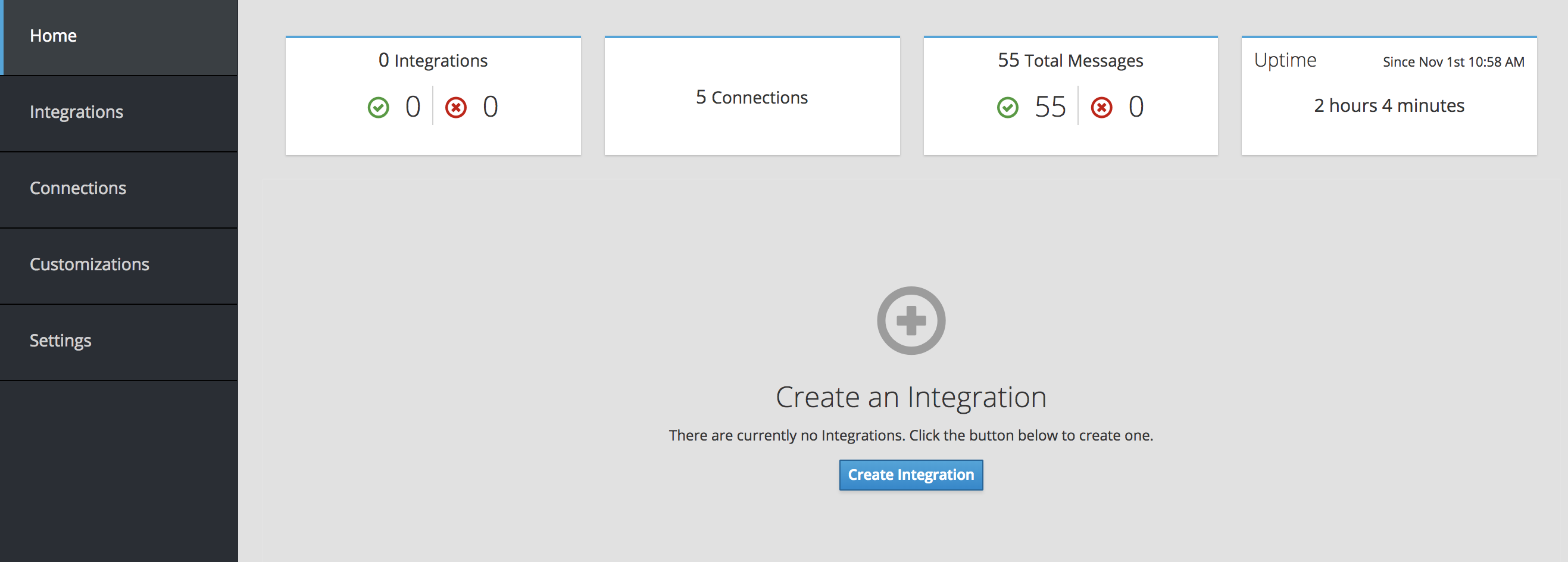Click the failed messages zero count
This screenshot has width=1568, height=562.
(1137, 107)
